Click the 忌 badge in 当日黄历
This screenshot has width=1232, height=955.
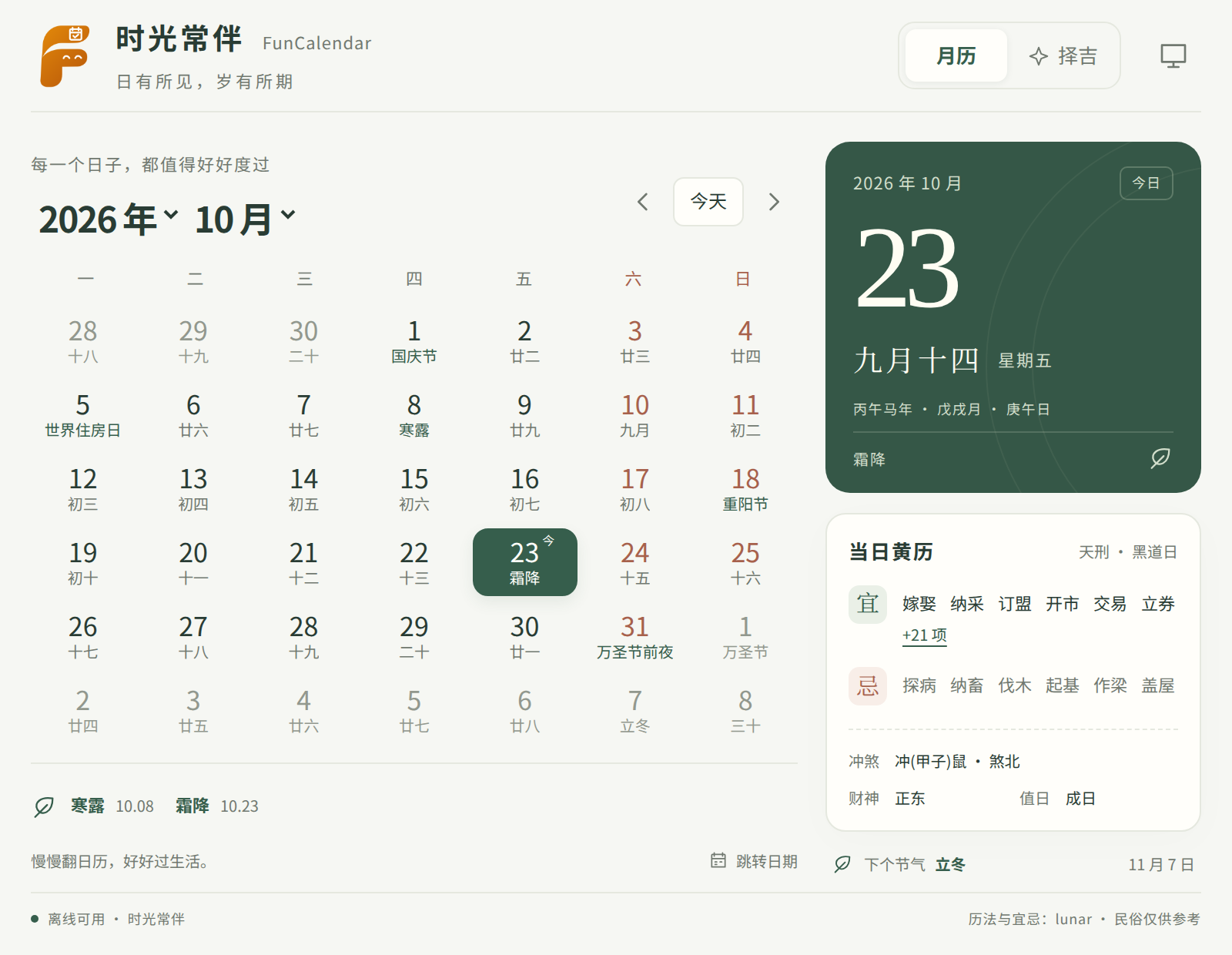868,685
